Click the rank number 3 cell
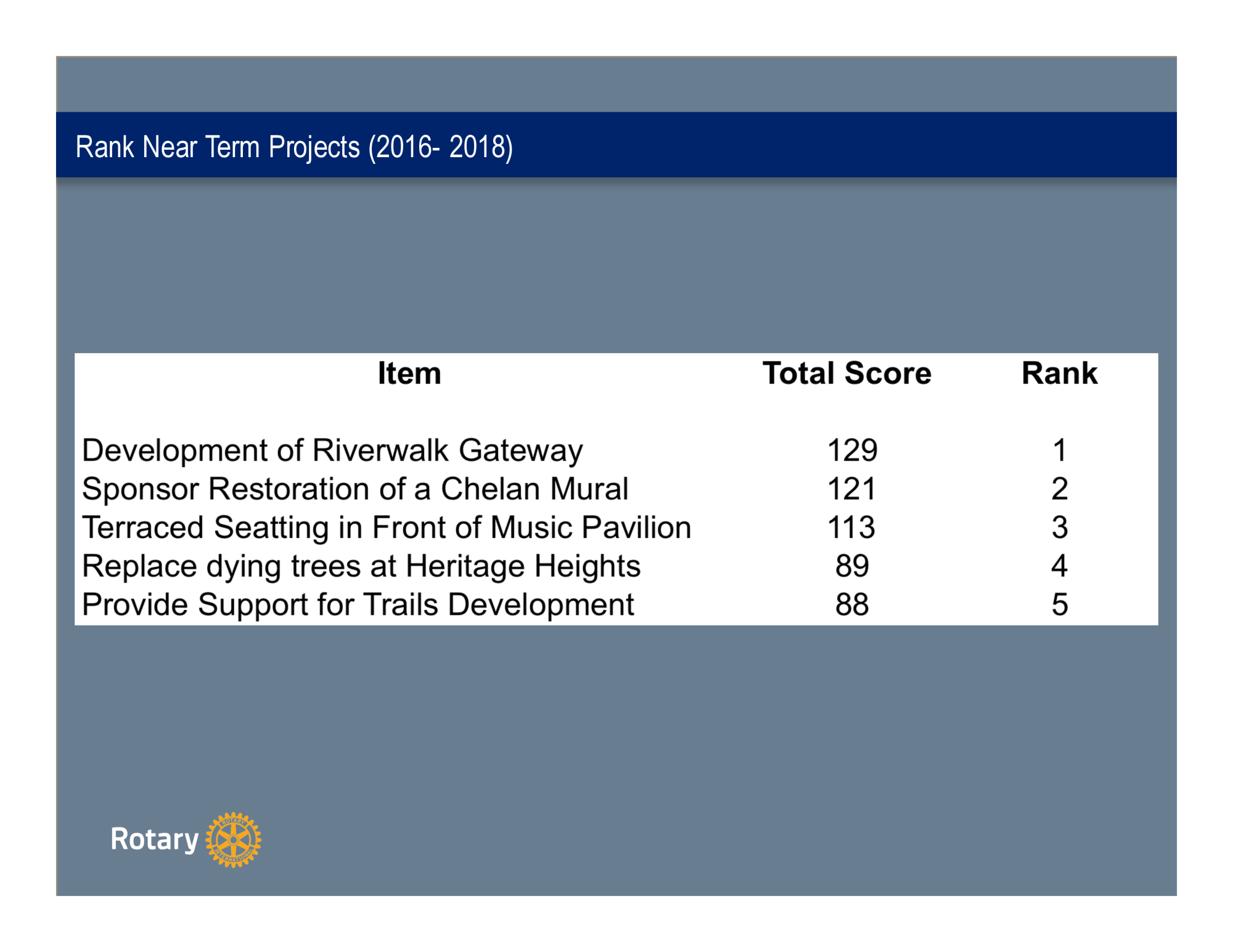This screenshot has width=1233, height=952. pos(1059,528)
